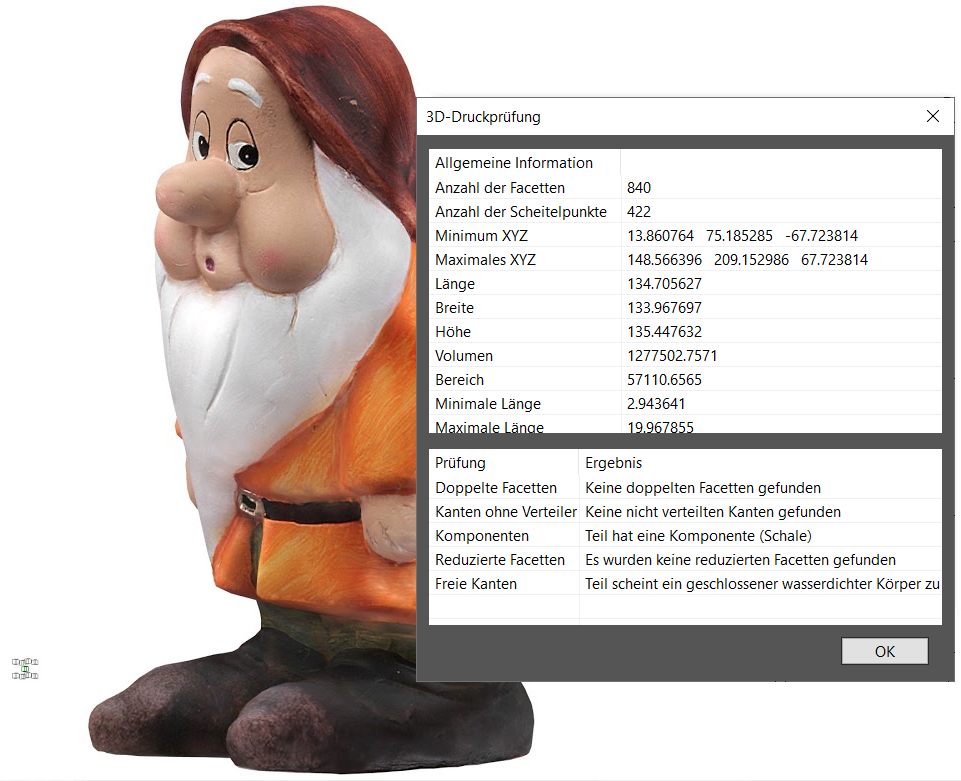Click result 'Es wurden keine reduzierten Facetten gefunden'
The width and height of the screenshot is (961, 781).
(740, 560)
